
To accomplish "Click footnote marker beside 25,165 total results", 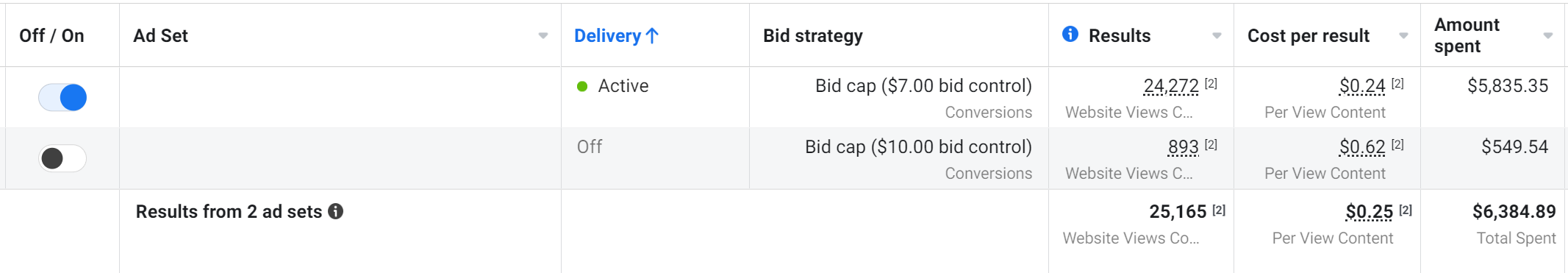I will [1219, 210].
